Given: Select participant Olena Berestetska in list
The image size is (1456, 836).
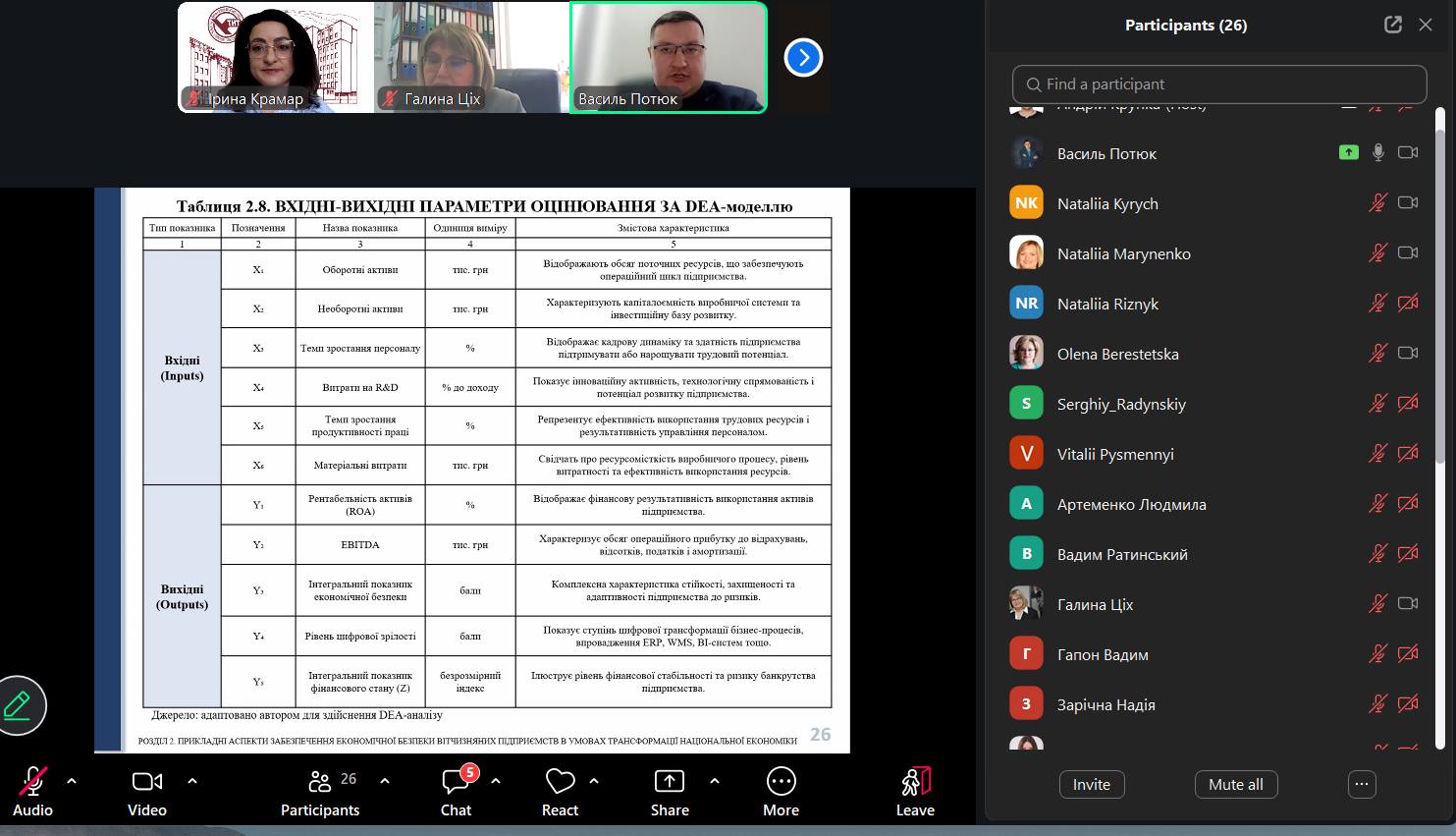Looking at the screenshot, I should 1117,354.
